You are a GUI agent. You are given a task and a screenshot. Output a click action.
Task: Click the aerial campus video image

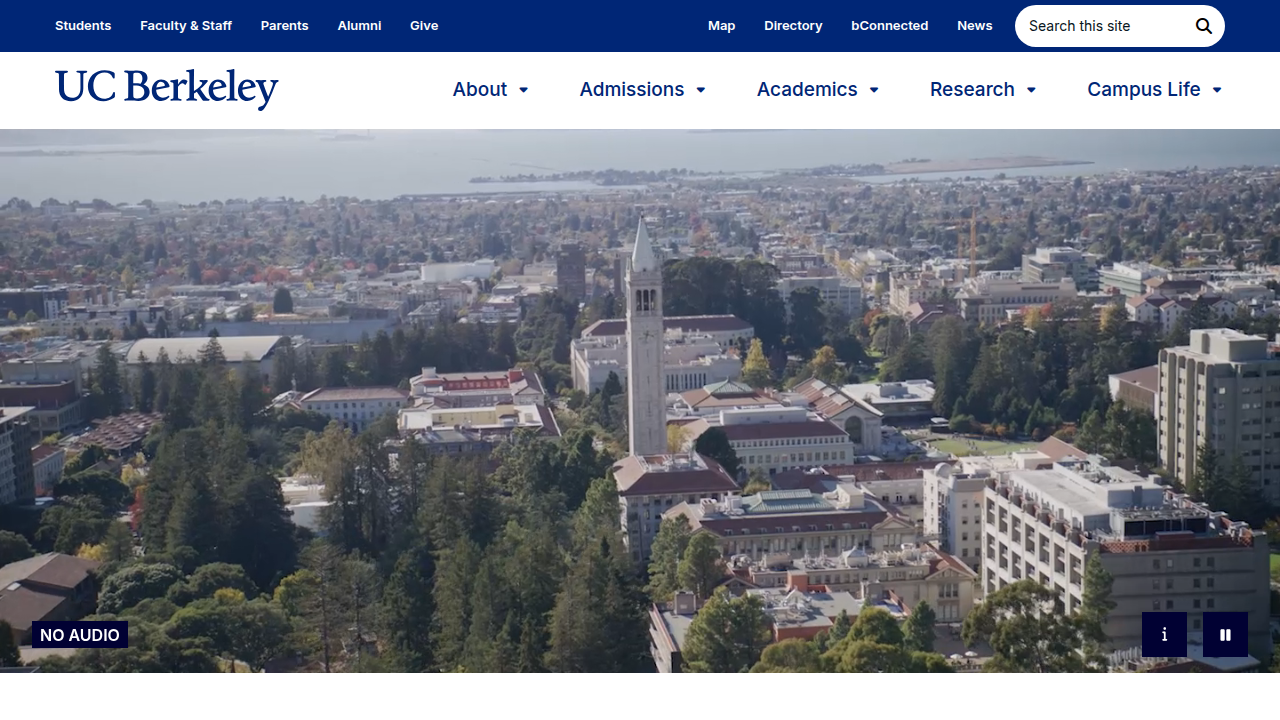tap(640, 400)
